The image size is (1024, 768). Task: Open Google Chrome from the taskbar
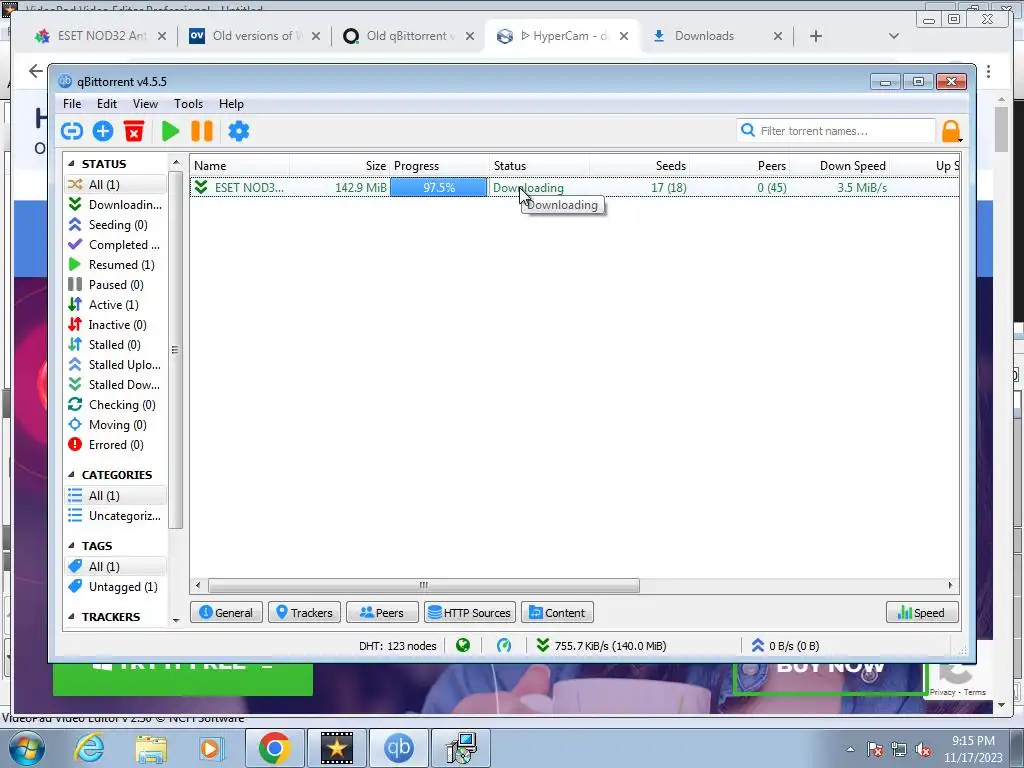tap(274, 748)
